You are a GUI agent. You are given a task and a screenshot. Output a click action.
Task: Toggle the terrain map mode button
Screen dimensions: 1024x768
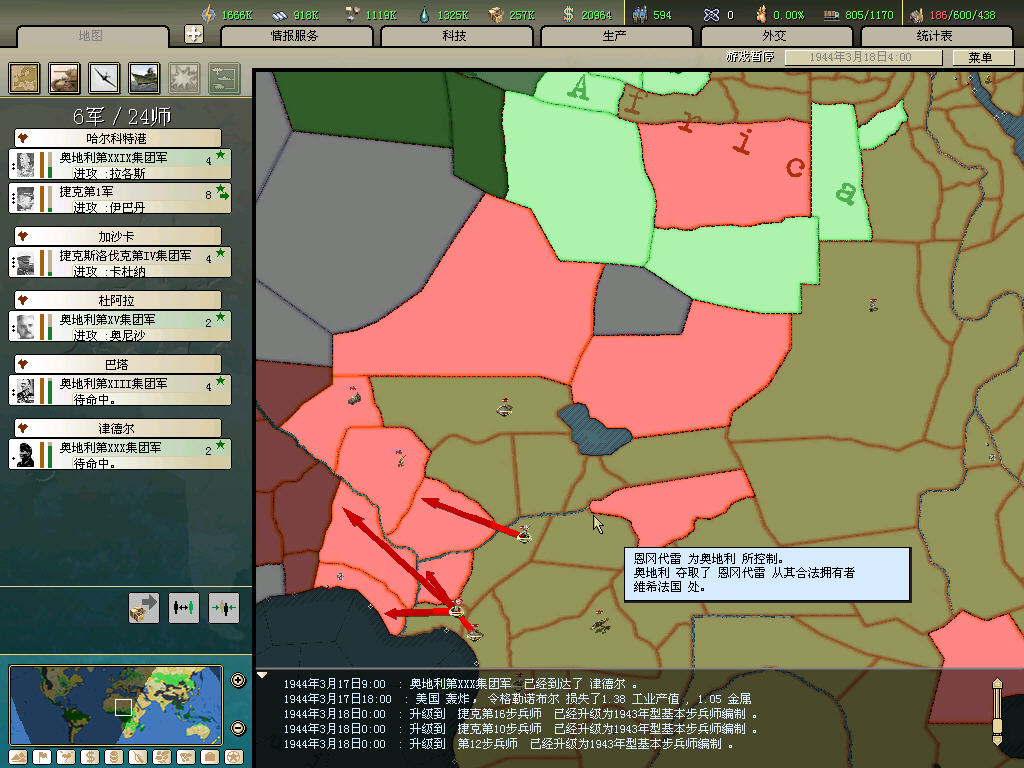(x=20, y=756)
